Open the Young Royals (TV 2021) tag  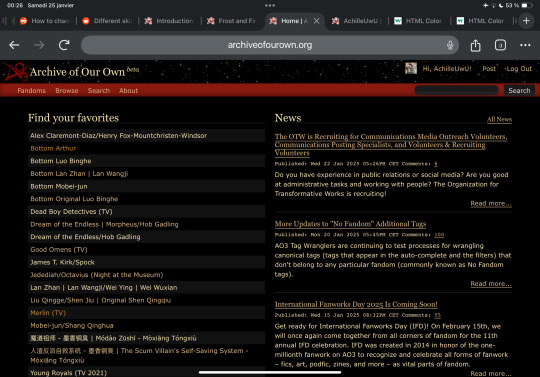tap(69, 373)
